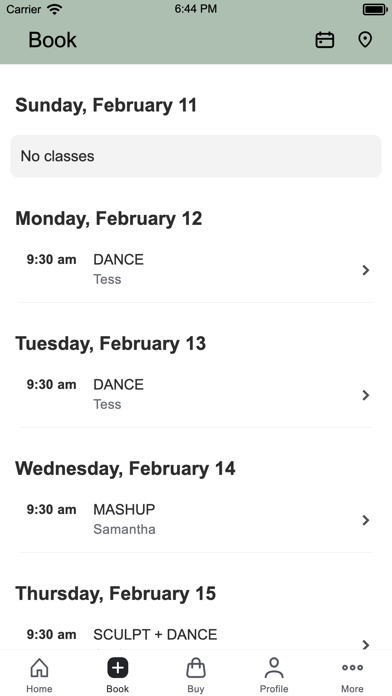Tap the Sunday, February 11 heading
This screenshot has width=392, height=696.
106,106
